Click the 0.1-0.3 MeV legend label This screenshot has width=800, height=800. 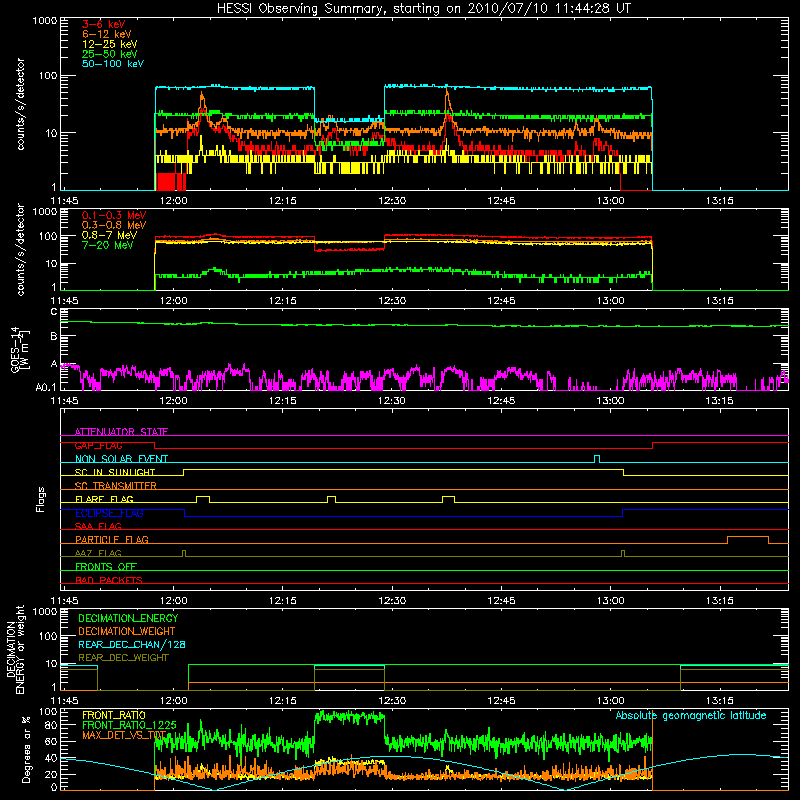[x=114, y=215]
